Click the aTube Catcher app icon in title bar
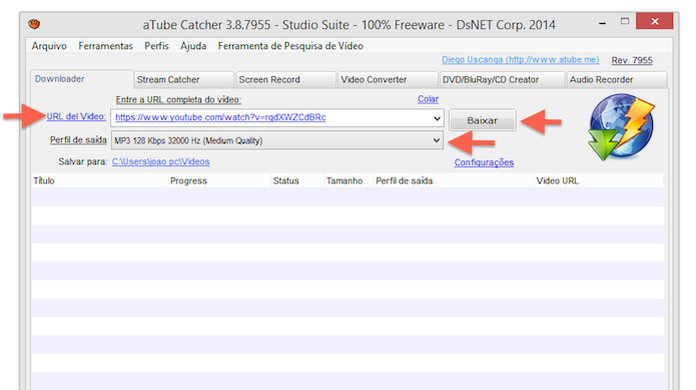Image resolution: width=696 pixels, height=390 pixels. (34, 24)
